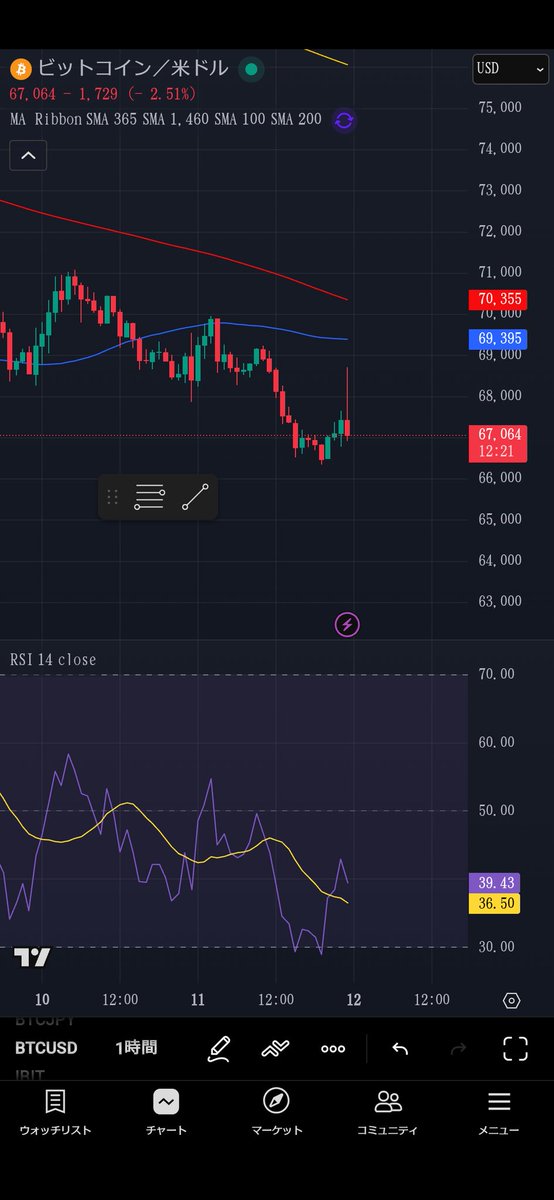Screen dimensions: 554x1200
Task: Click the purple RSI 39.43 value label
Action: (496, 883)
